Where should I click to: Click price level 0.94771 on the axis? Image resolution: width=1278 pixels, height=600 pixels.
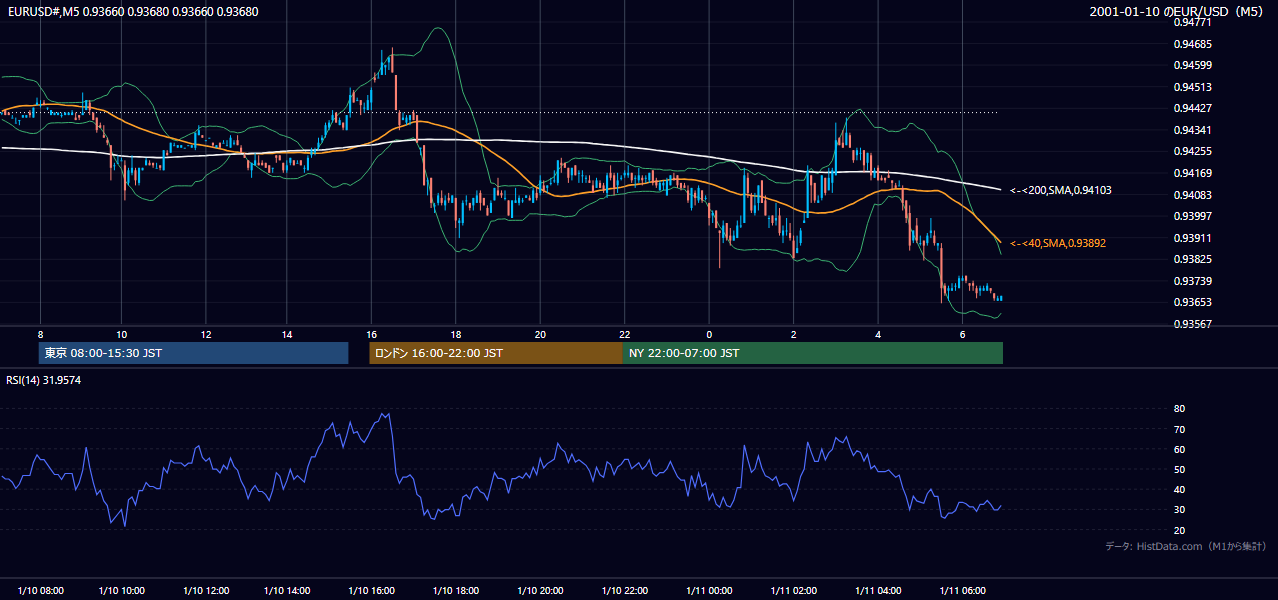coord(1192,22)
